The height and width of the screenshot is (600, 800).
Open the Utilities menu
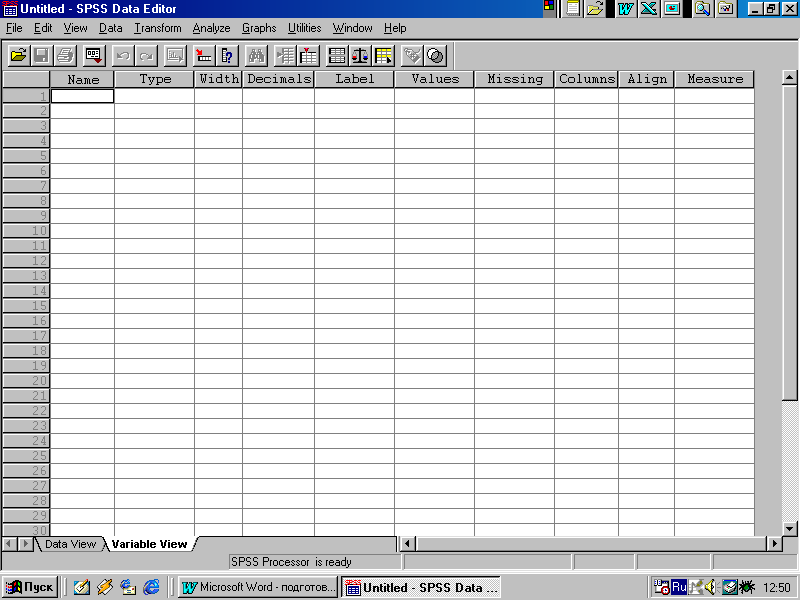pos(304,28)
